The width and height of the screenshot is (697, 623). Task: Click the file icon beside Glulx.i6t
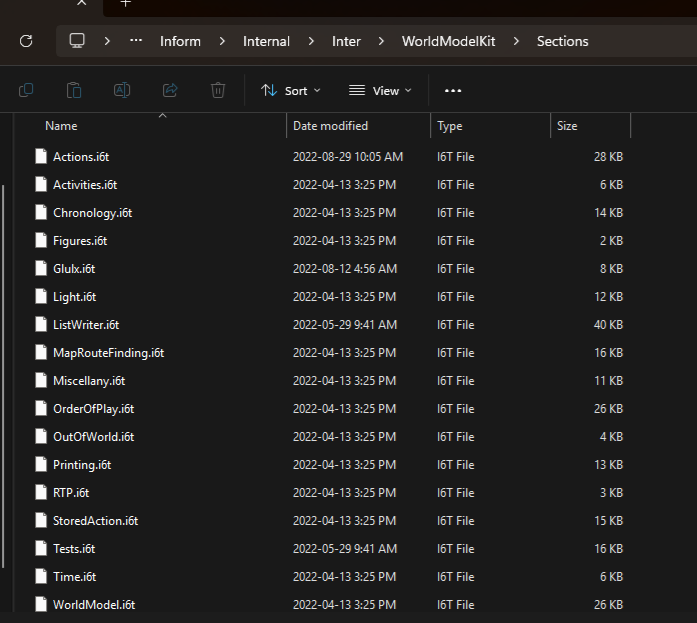41,269
